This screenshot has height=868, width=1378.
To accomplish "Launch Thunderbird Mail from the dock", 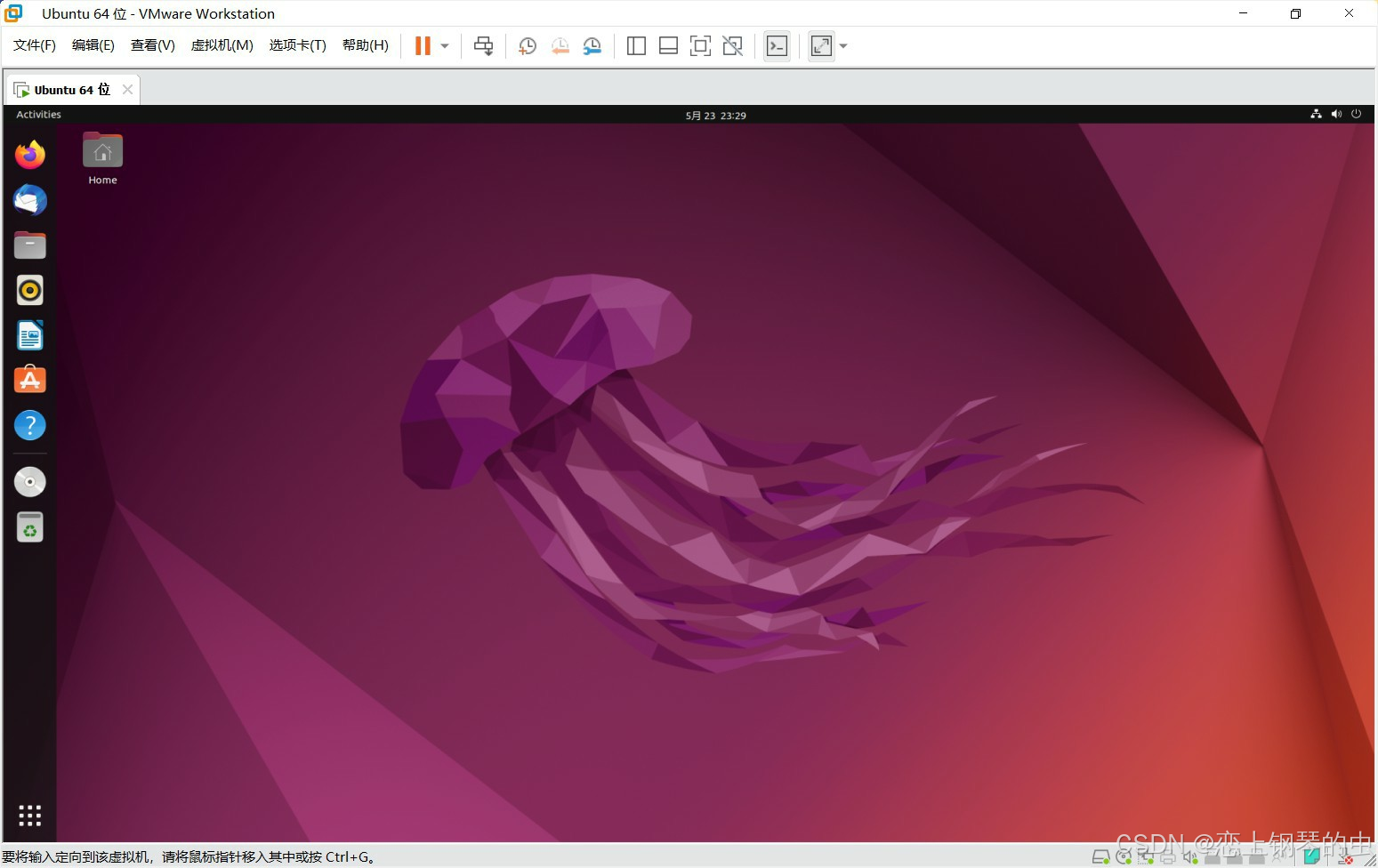I will pyautogui.click(x=30, y=200).
